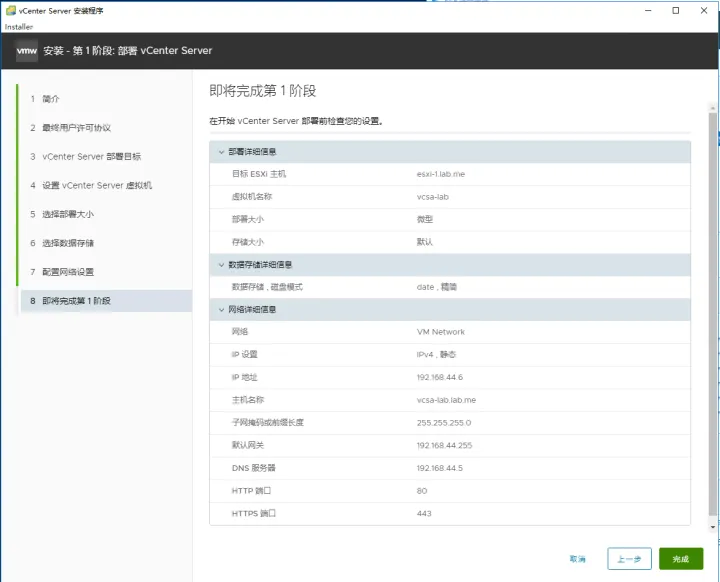Click the vmw logo in header

[x=27, y=51]
